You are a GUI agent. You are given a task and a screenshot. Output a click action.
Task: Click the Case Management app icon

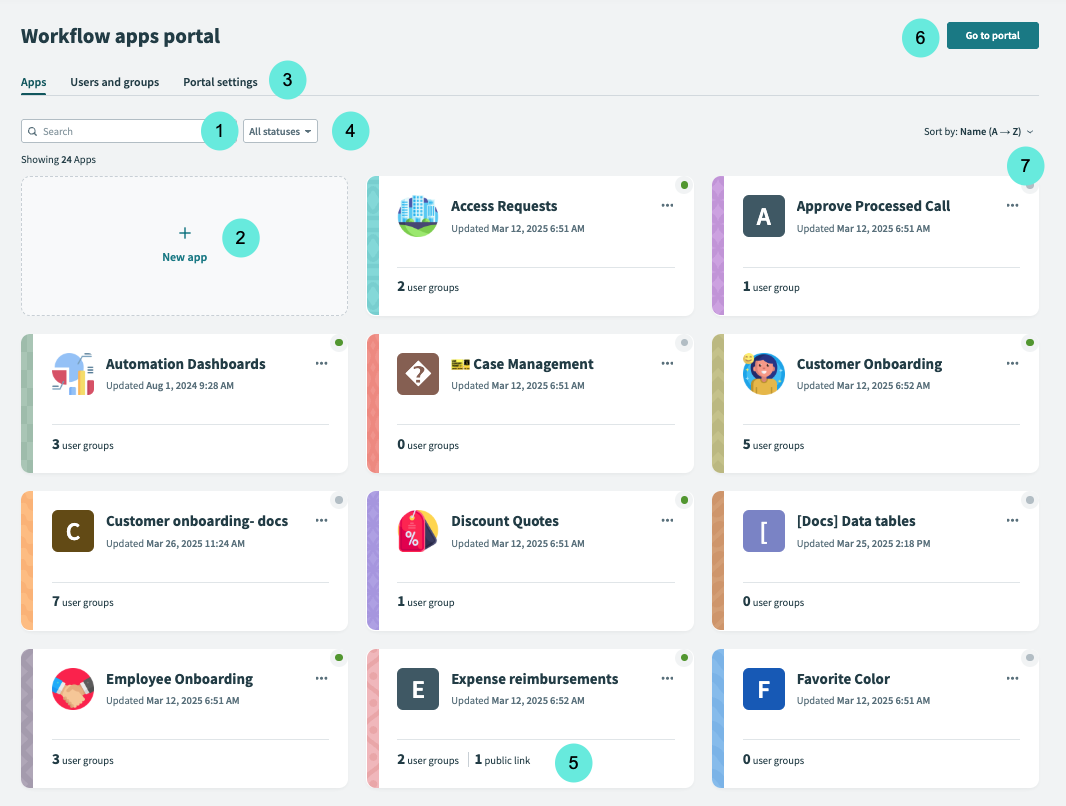(418, 373)
